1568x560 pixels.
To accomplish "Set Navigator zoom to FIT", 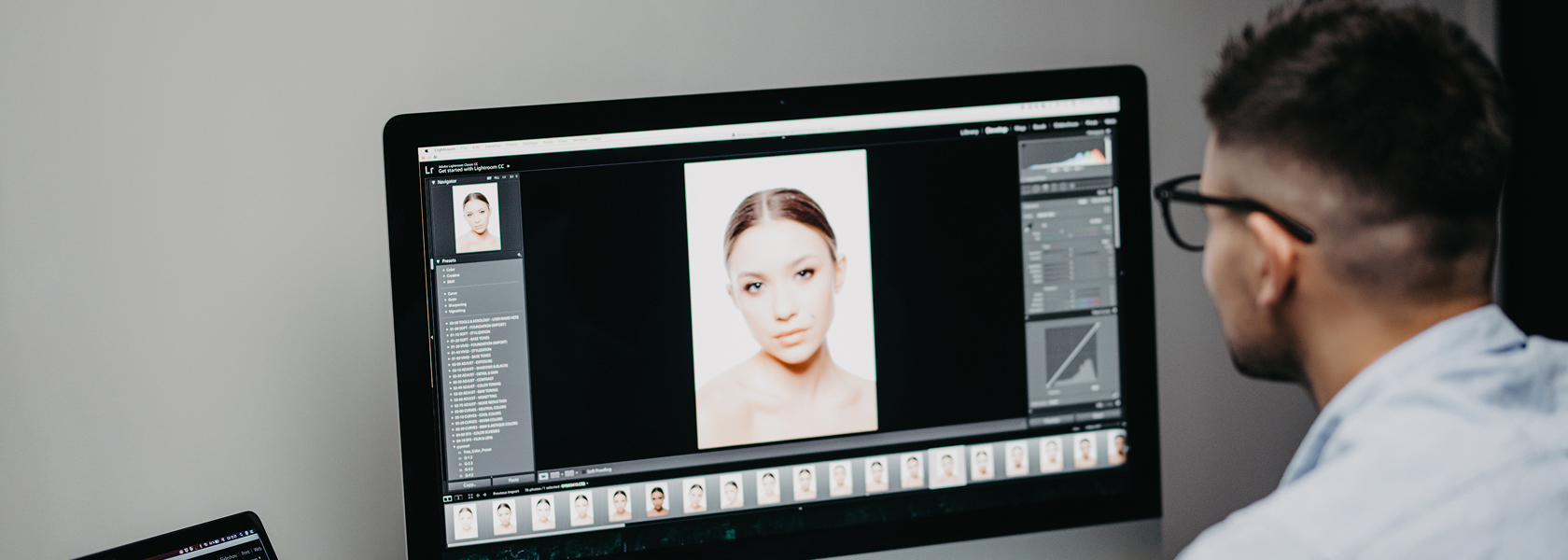I will [489, 177].
